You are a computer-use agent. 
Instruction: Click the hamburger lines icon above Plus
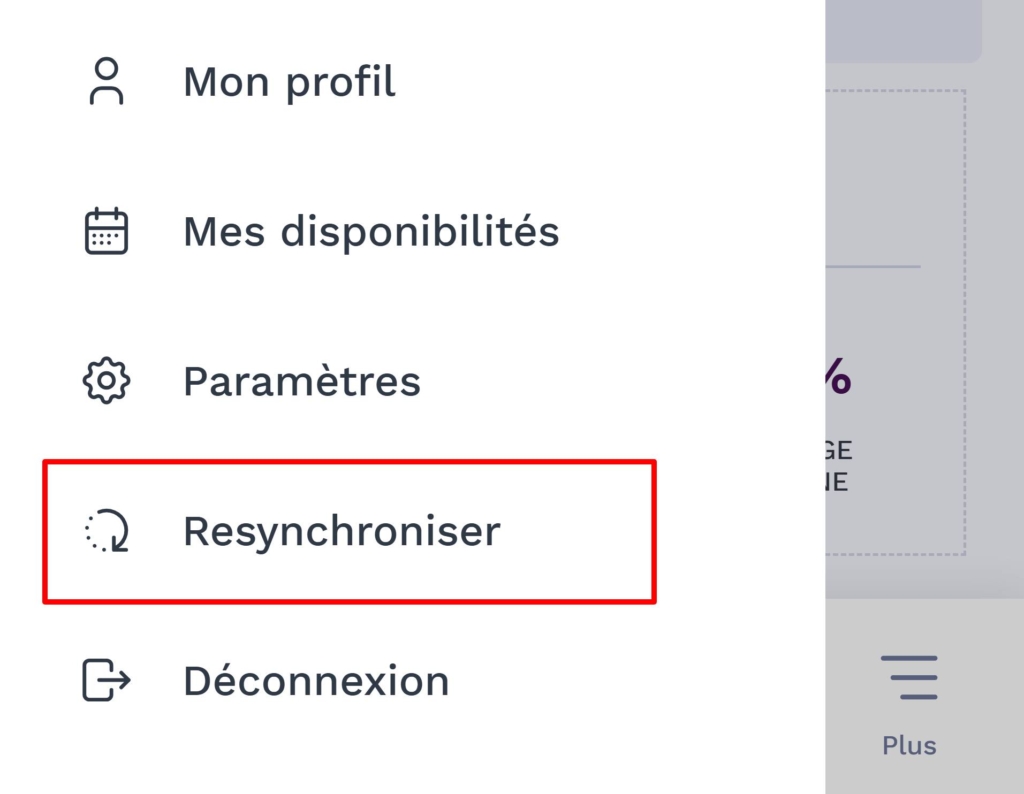coord(909,676)
